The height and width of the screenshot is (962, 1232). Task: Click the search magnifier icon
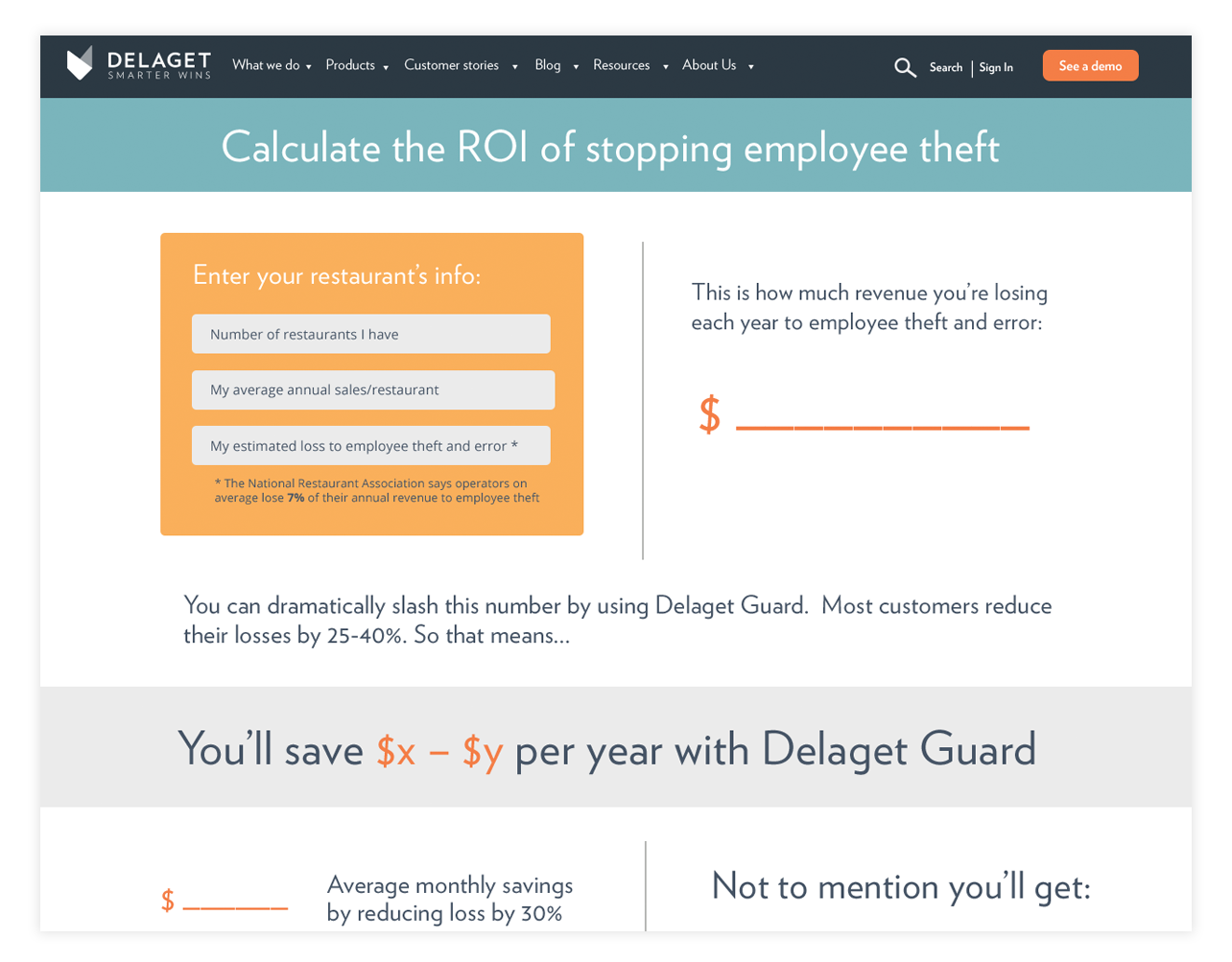click(905, 67)
